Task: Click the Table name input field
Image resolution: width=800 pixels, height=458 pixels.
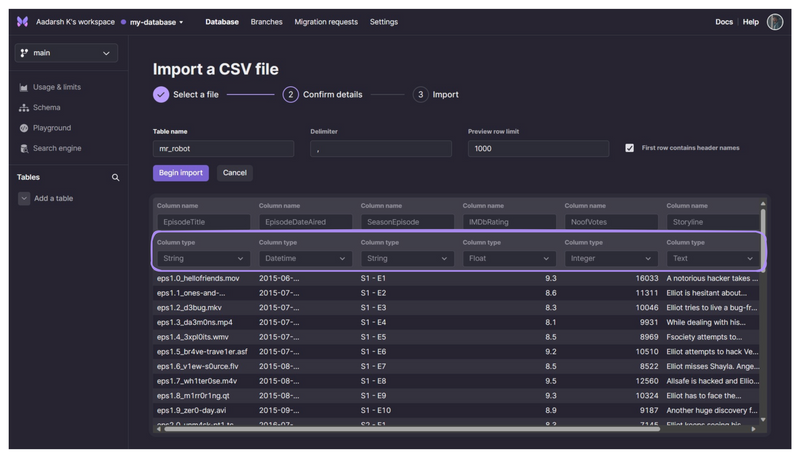Action: click(223, 148)
